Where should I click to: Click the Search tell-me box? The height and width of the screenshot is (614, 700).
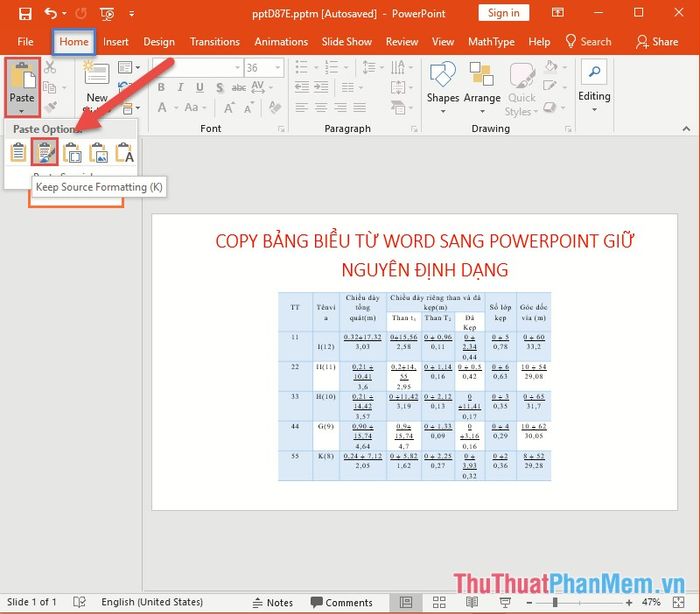click(588, 42)
